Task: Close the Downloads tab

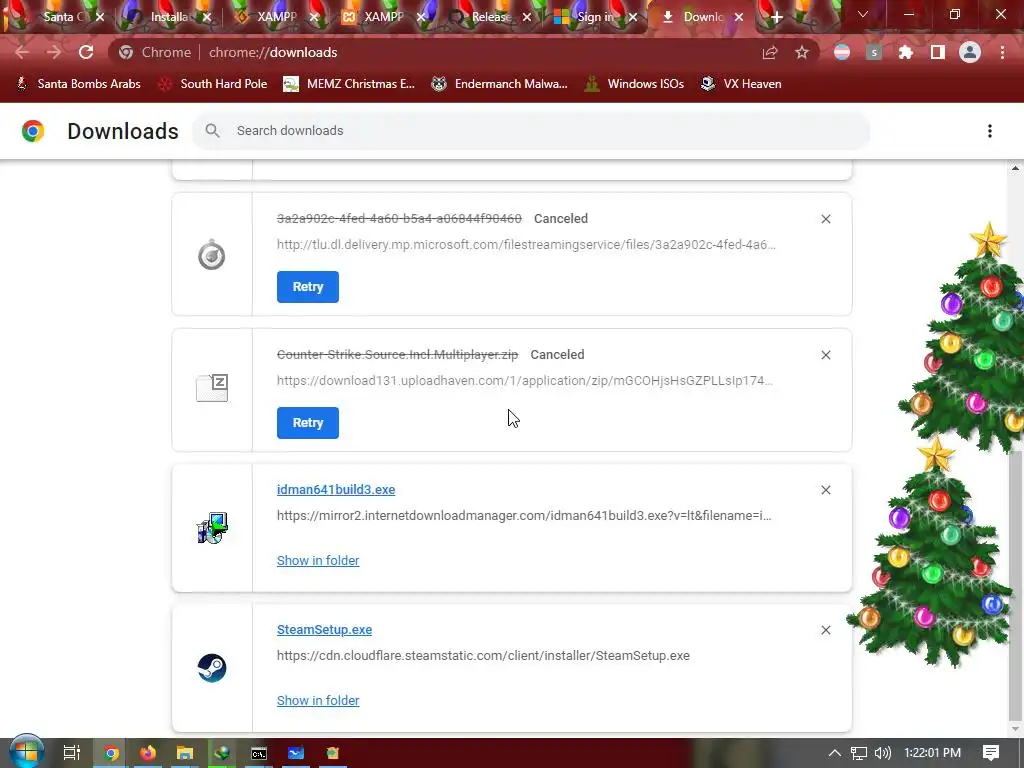Action: click(739, 17)
